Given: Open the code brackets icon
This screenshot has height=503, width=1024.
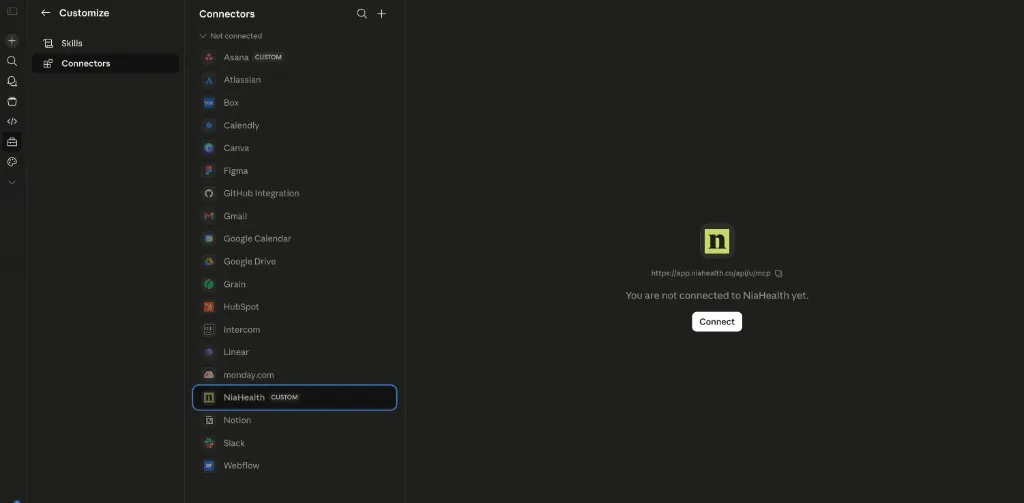Looking at the screenshot, I should [x=12, y=122].
